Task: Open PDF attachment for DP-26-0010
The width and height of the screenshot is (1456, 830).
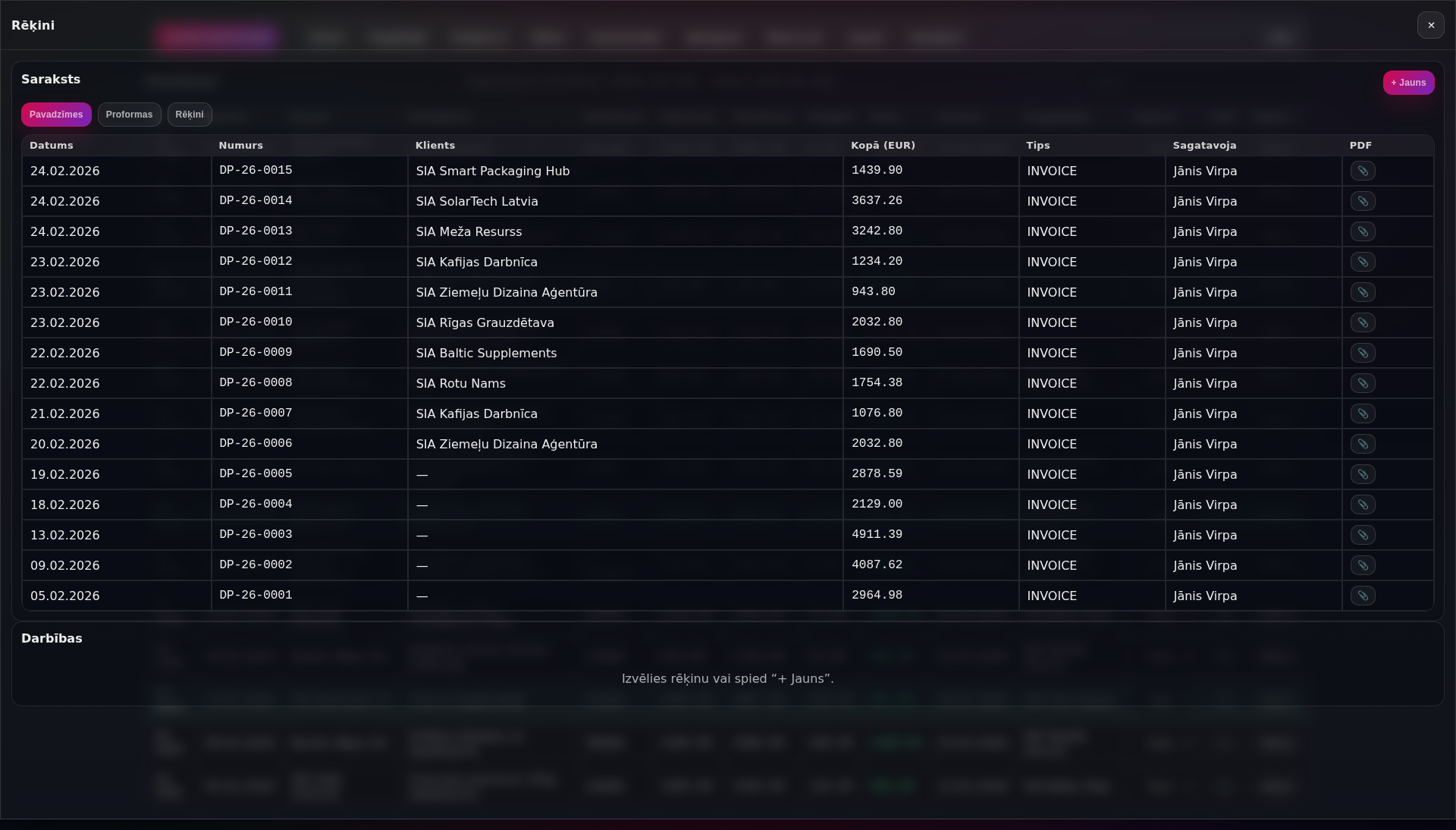Action: [1363, 322]
